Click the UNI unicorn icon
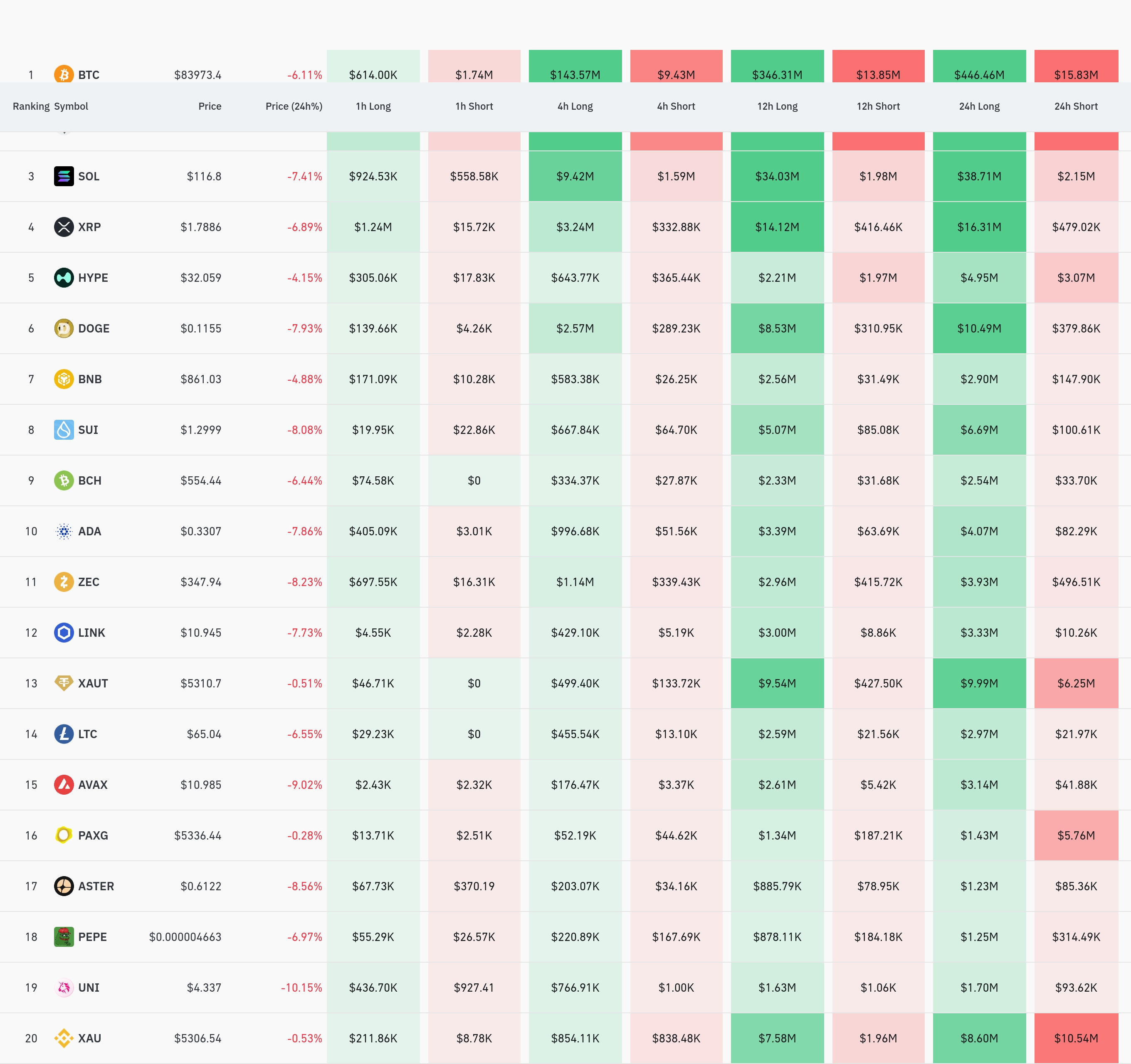This screenshot has width=1131, height=1064. tap(64, 987)
